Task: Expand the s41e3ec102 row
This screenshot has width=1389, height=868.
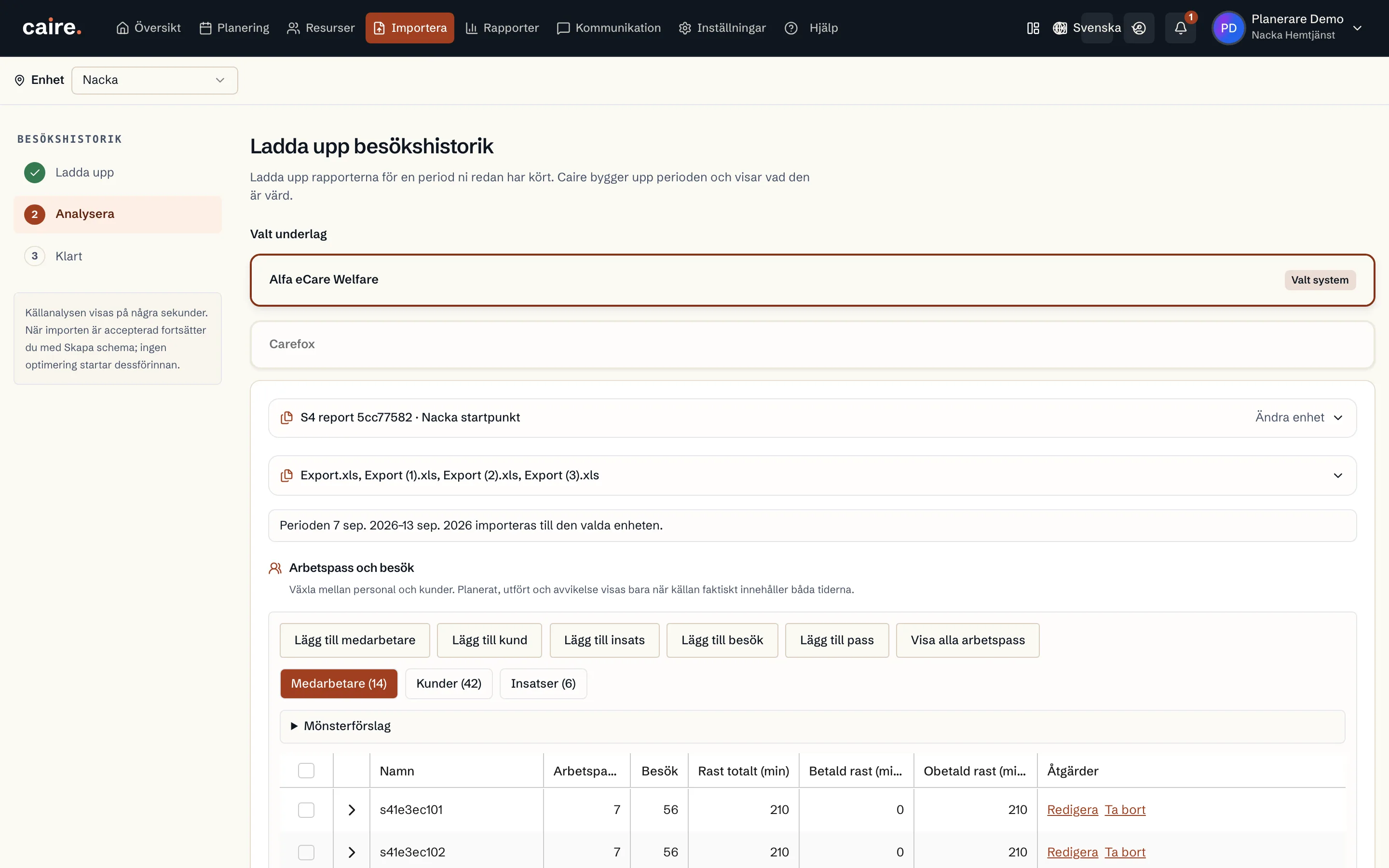Action: click(x=352, y=852)
